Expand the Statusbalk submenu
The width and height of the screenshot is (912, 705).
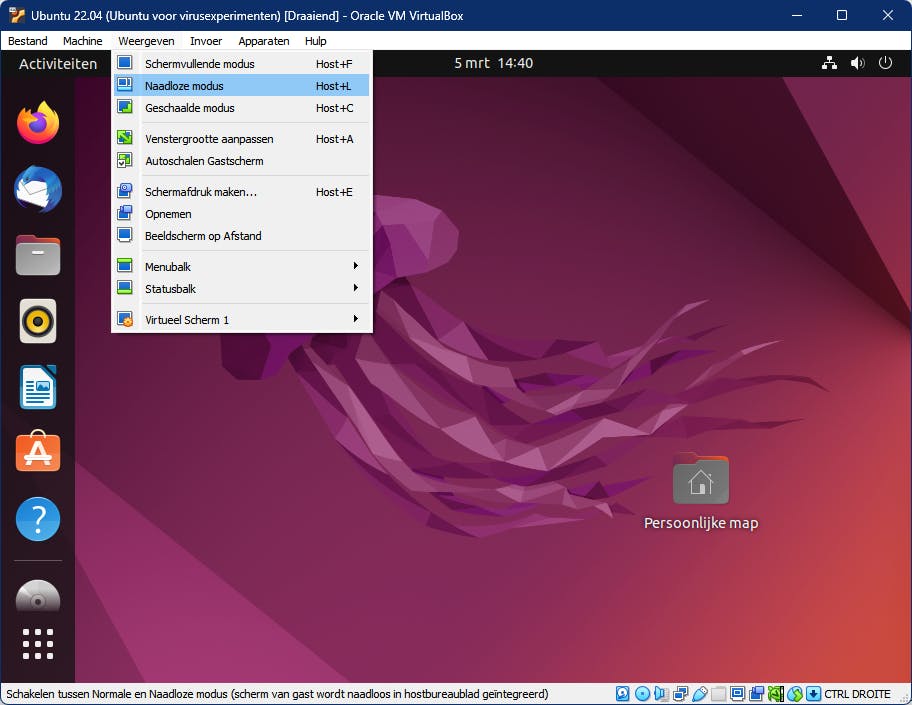pos(242,289)
